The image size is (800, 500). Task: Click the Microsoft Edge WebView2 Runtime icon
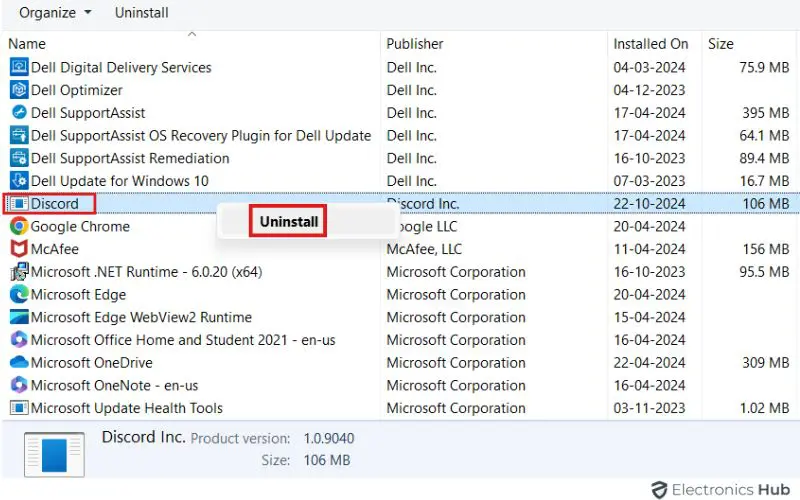(x=19, y=317)
